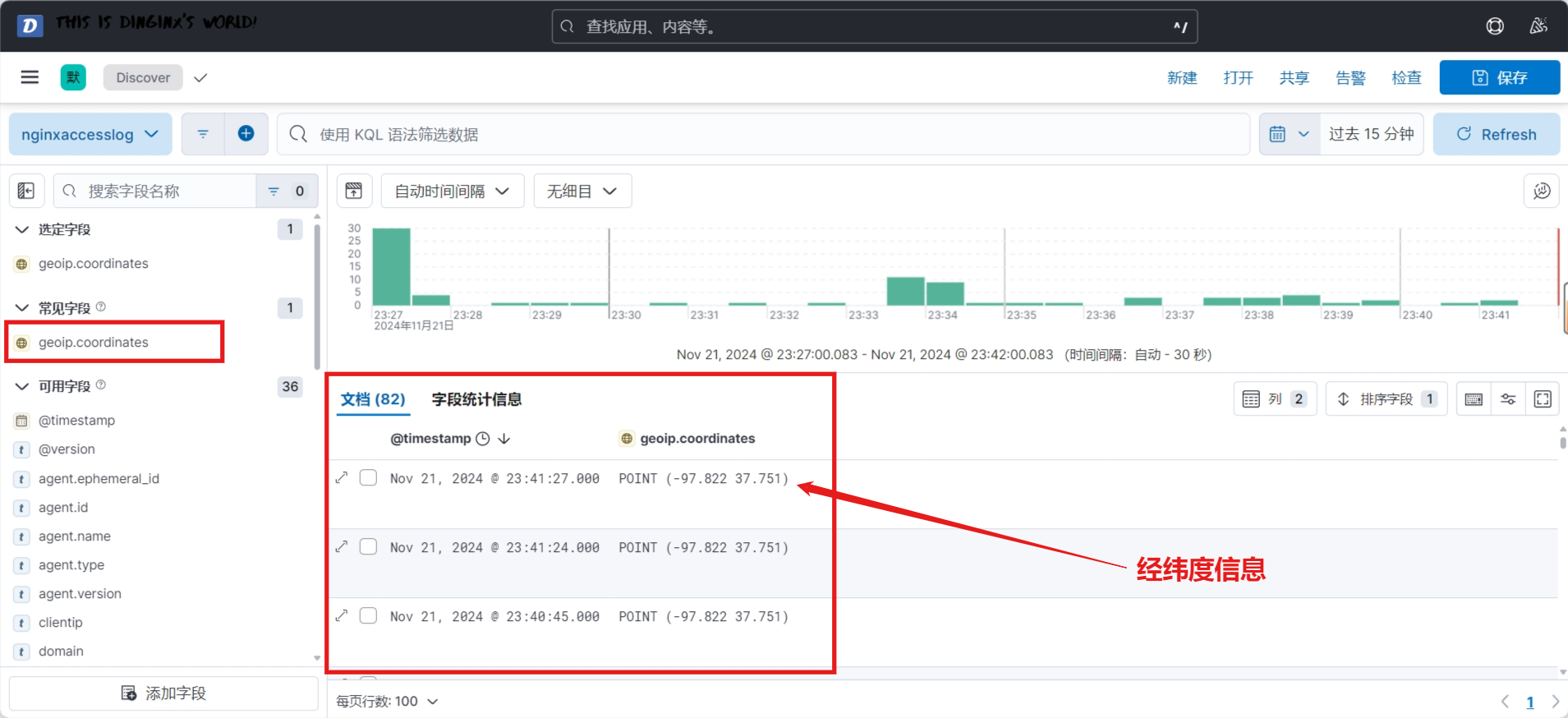1568x718 pixels.
Task: Open nginxaccesslog data view dropdown
Action: point(90,134)
